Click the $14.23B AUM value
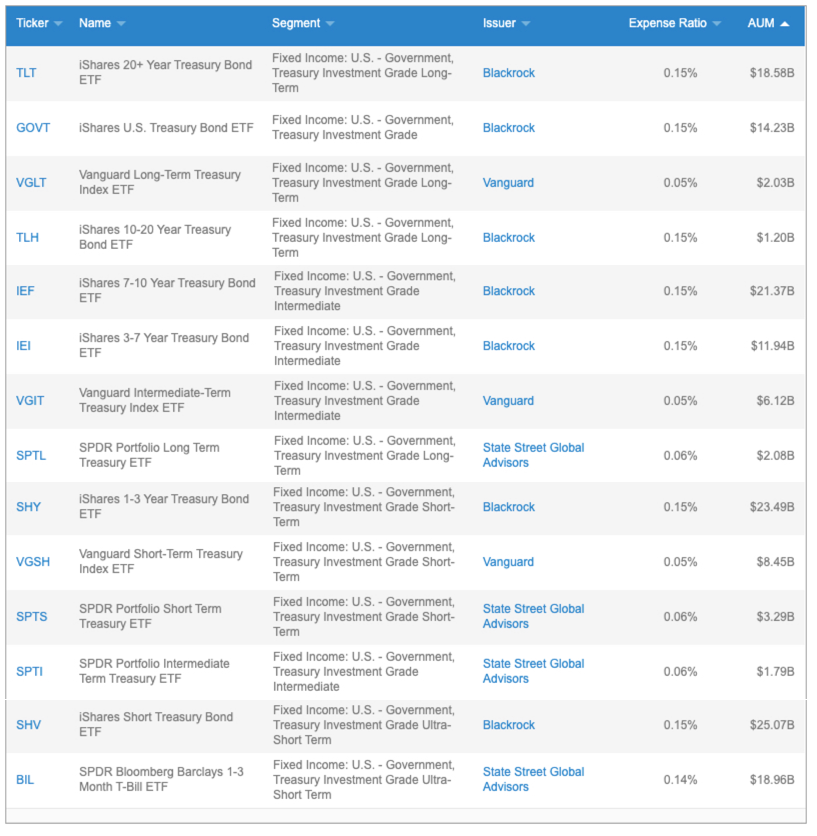Image resolution: width=817 pixels, height=836 pixels. click(772, 128)
